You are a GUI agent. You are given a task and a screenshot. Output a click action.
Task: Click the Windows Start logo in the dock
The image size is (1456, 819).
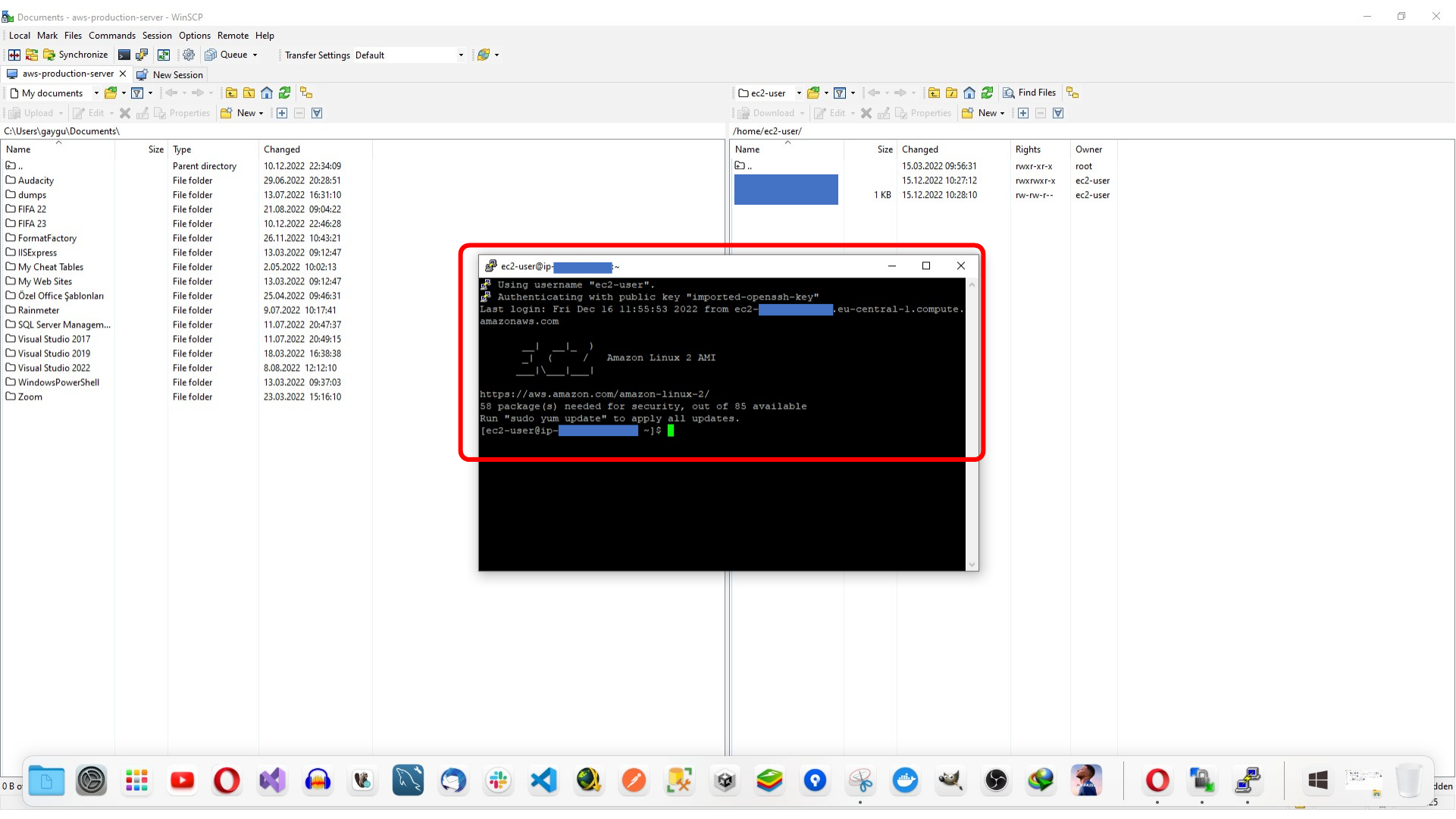click(1318, 780)
